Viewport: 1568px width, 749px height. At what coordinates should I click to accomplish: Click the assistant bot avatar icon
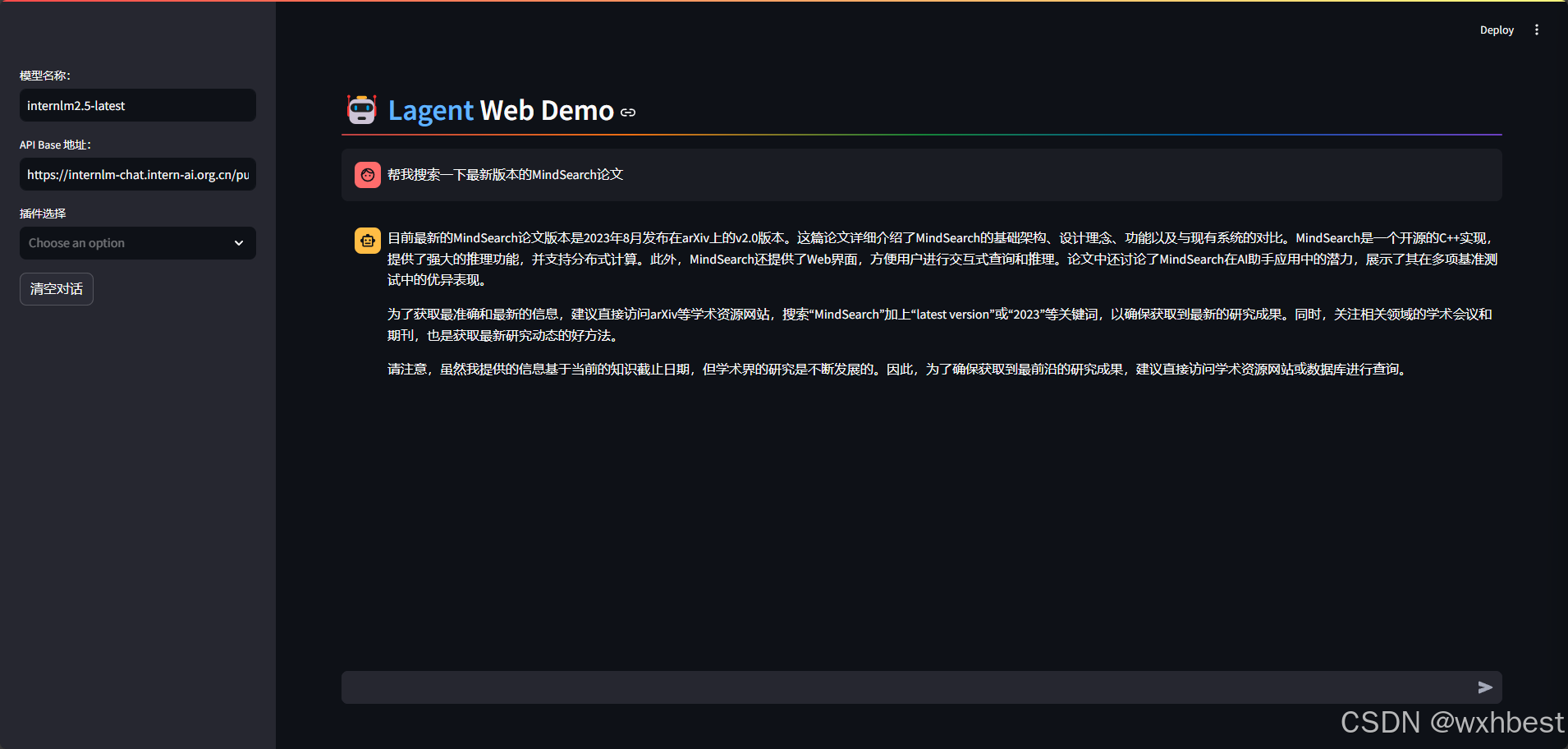pyautogui.click(x=368, y=241)
